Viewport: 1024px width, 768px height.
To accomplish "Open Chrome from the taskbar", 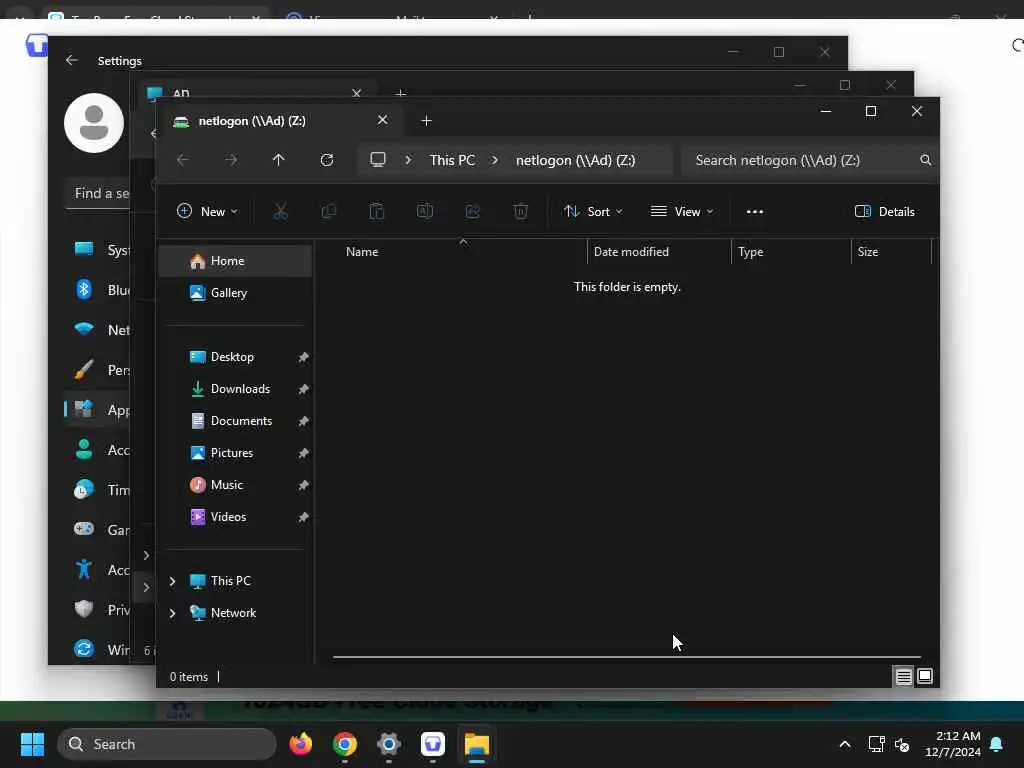I will (345, 744).
